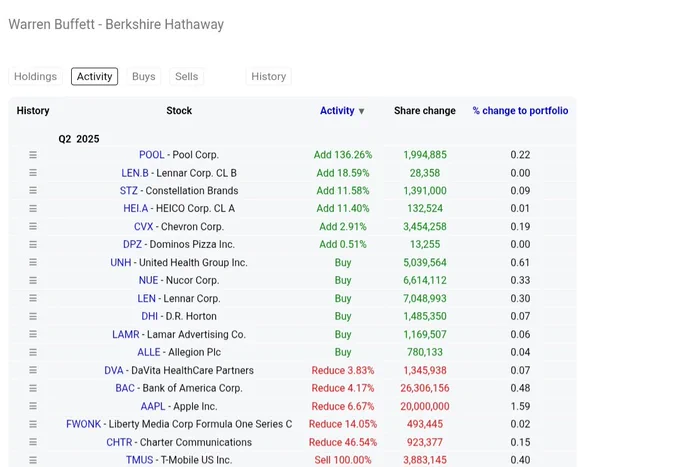The height and width of the screenshot is (467, 680).
Task: Click 'Reduce 6.67%' in Apple row
Action: pos(343,406)
